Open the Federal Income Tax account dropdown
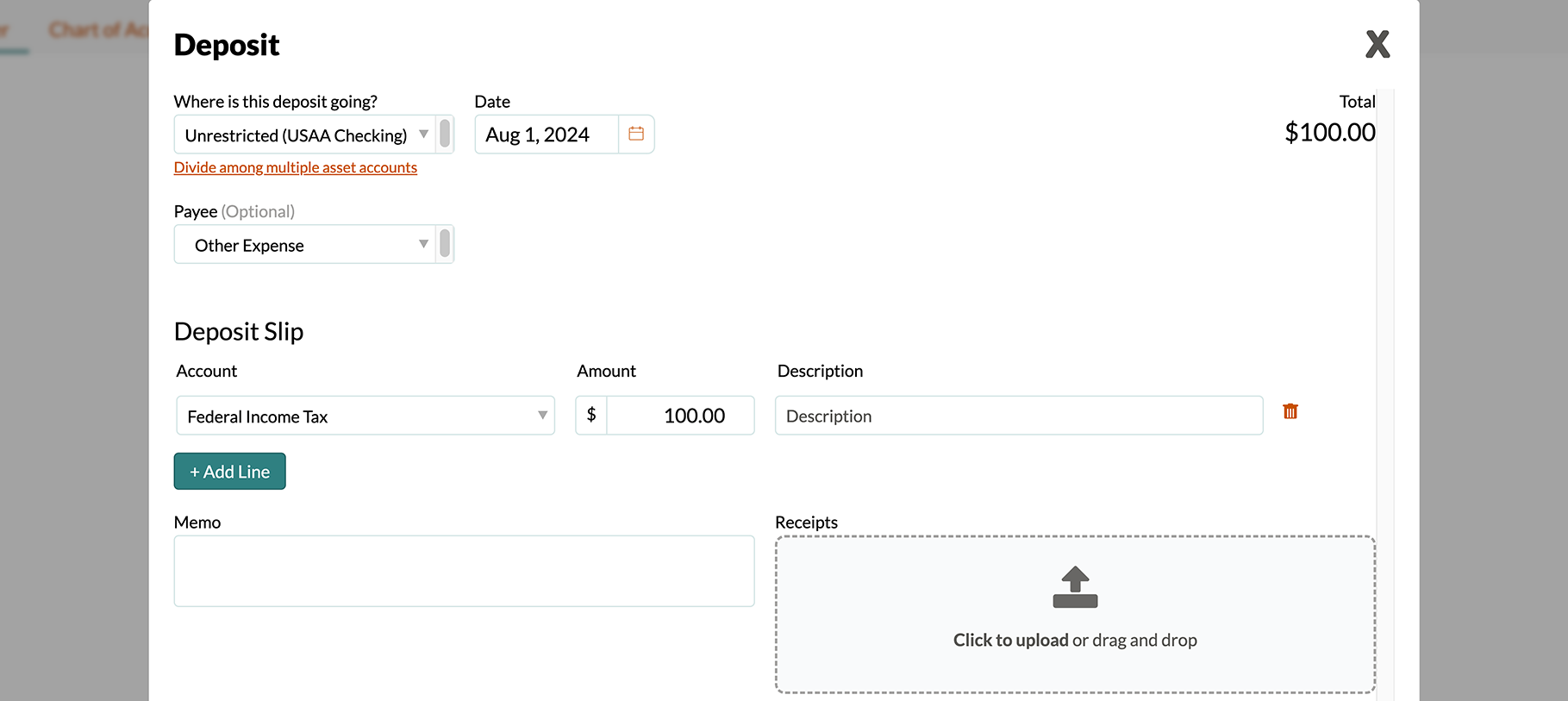The image size is (1568, 701). 542,416
